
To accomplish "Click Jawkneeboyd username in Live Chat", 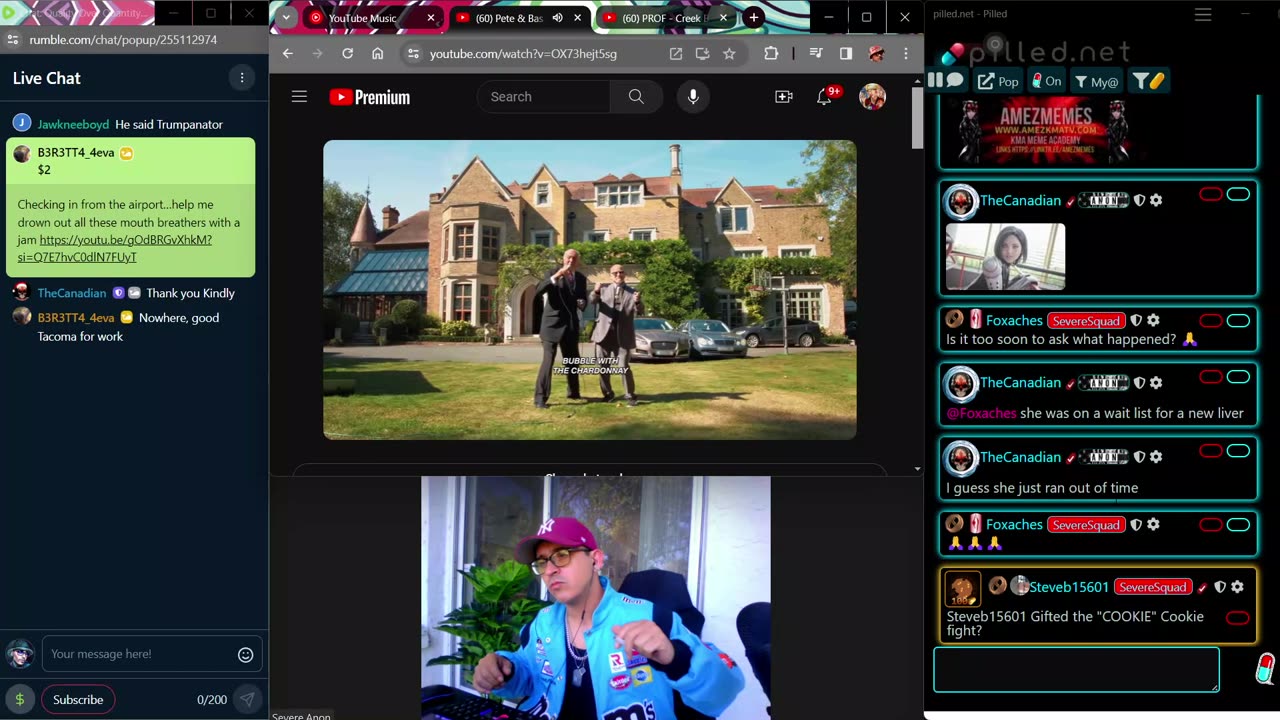I will 73,124.
